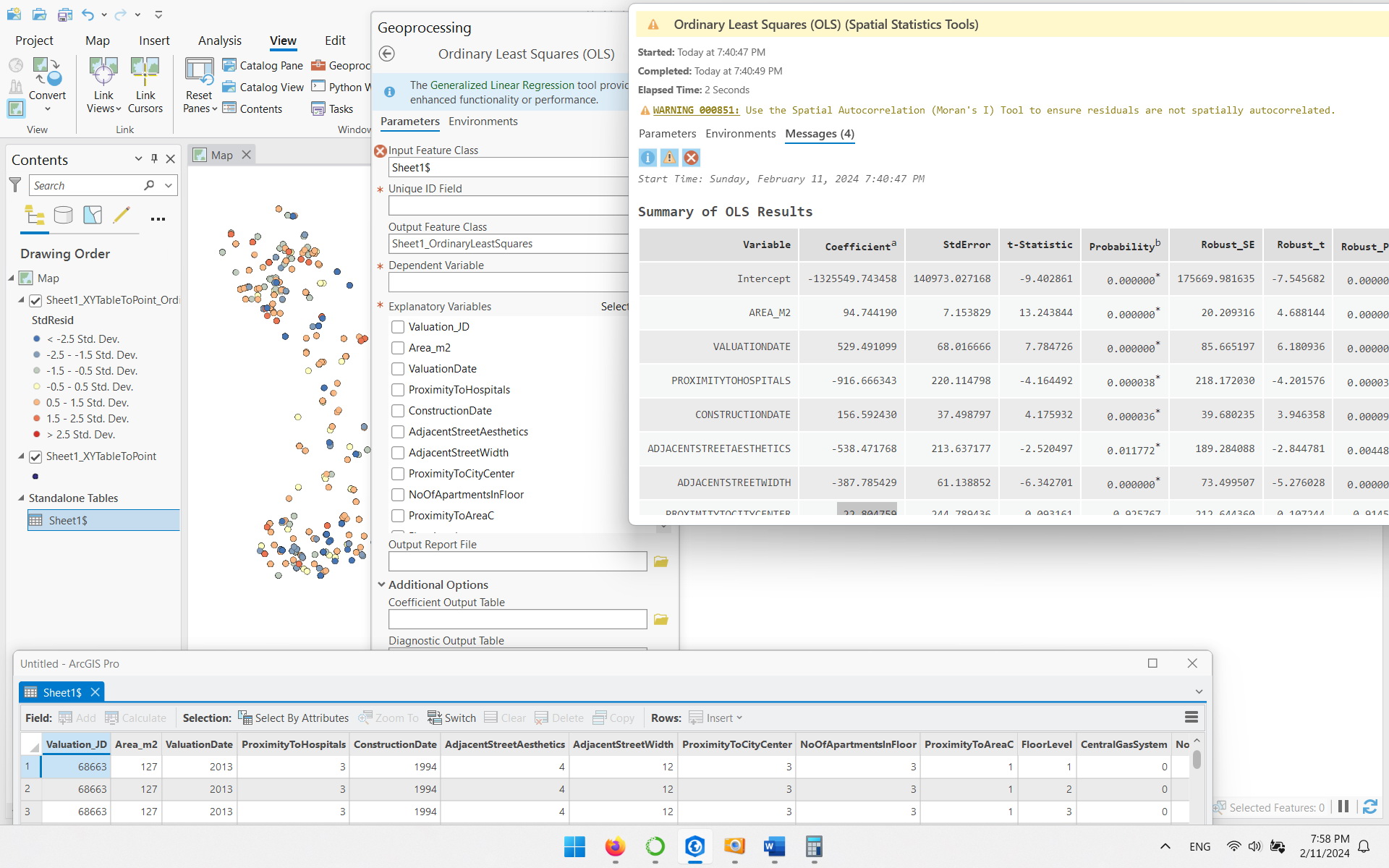
Task: Open Contents pane options dropdown
Action: click(138, 159)
